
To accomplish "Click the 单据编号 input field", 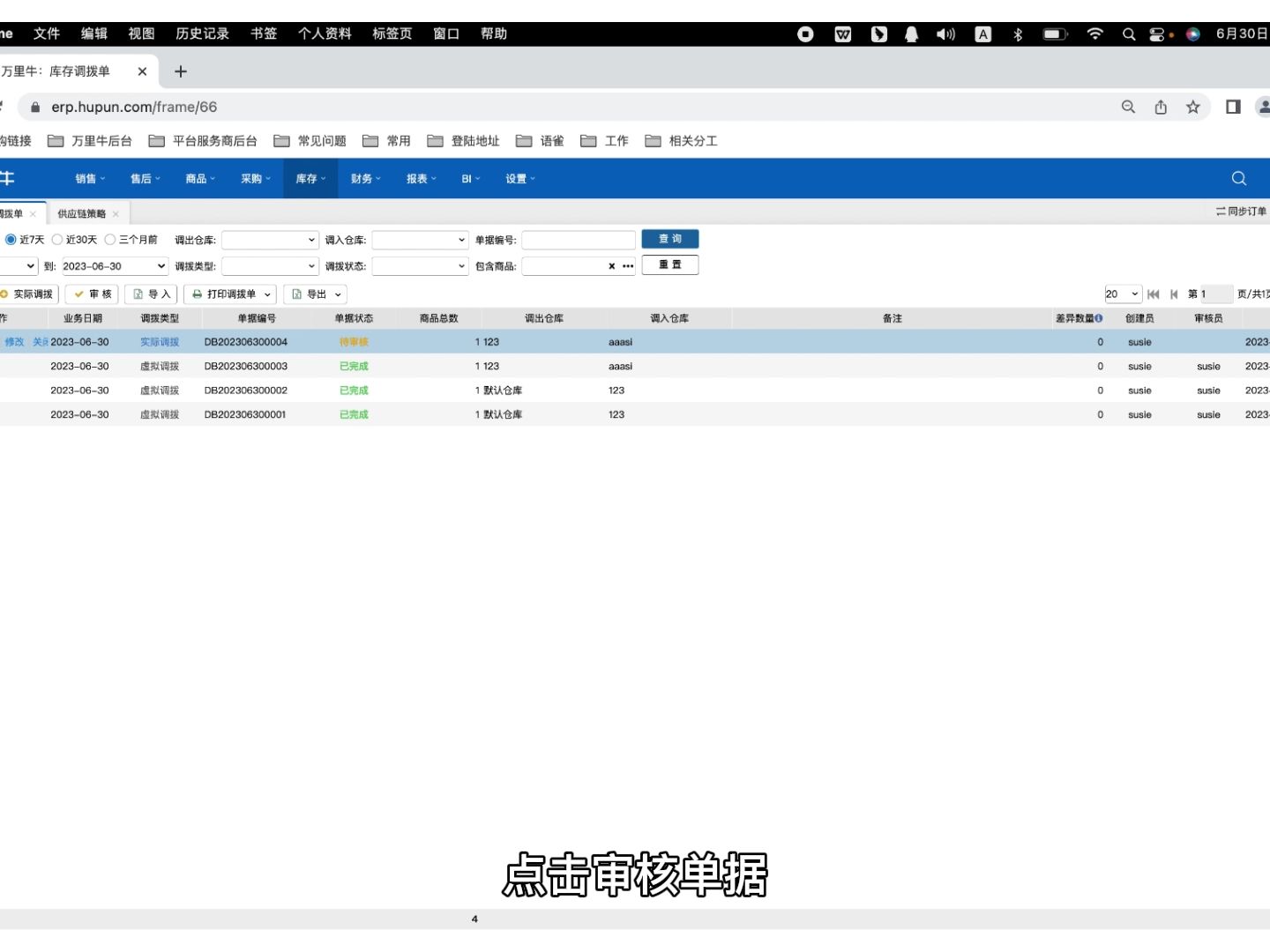I will point(578,239).
